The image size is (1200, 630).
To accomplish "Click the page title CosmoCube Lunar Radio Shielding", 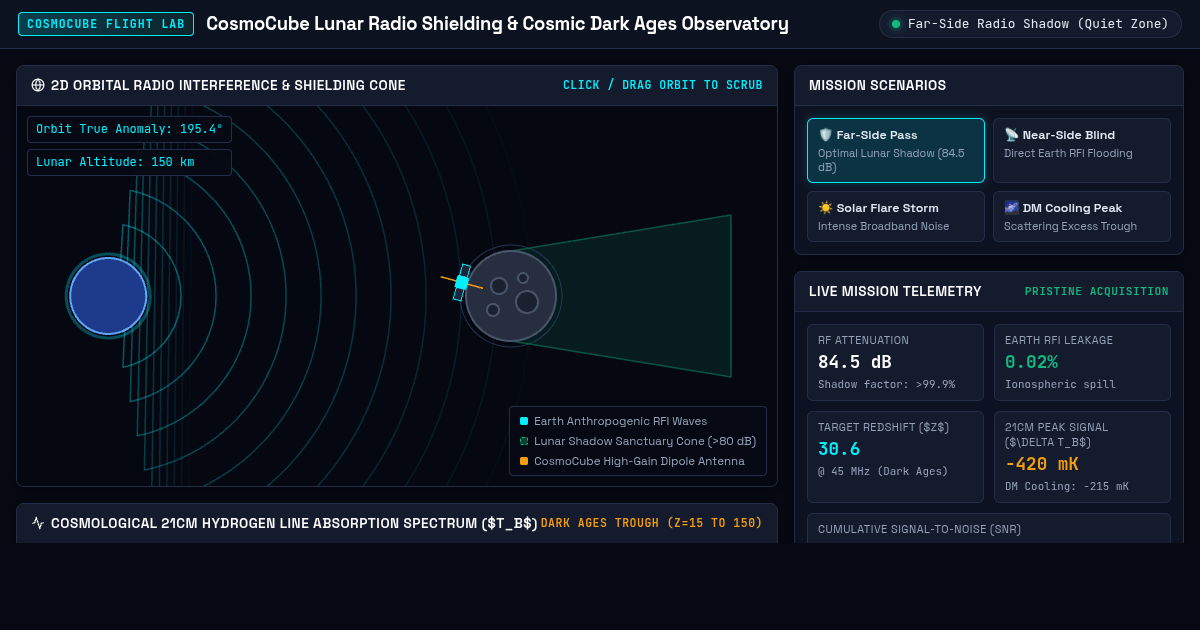I will tap(497, 24).
